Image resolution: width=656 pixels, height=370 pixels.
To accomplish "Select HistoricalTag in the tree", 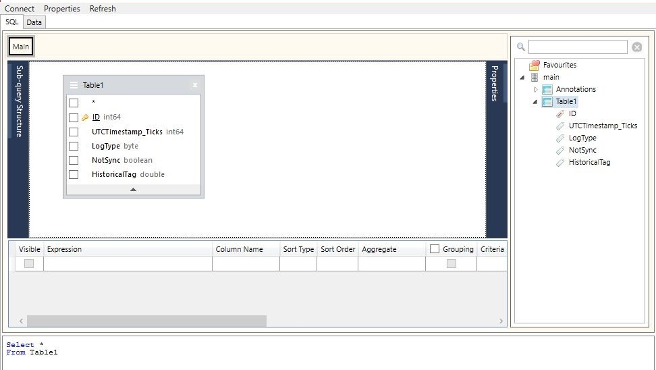I will pos(589,162).
